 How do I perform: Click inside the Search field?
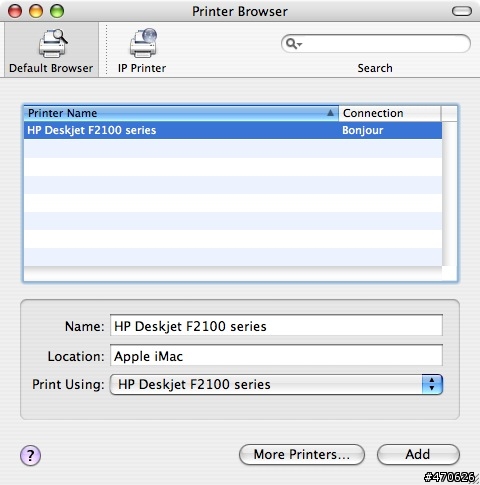click(x=376, y=44)
